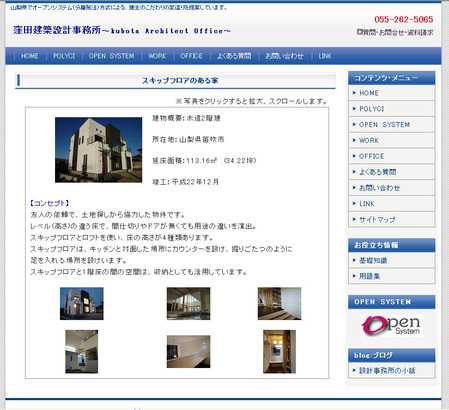Open LINK in the contents sidebar menu
449x410 pixels.
click(392, 204)
